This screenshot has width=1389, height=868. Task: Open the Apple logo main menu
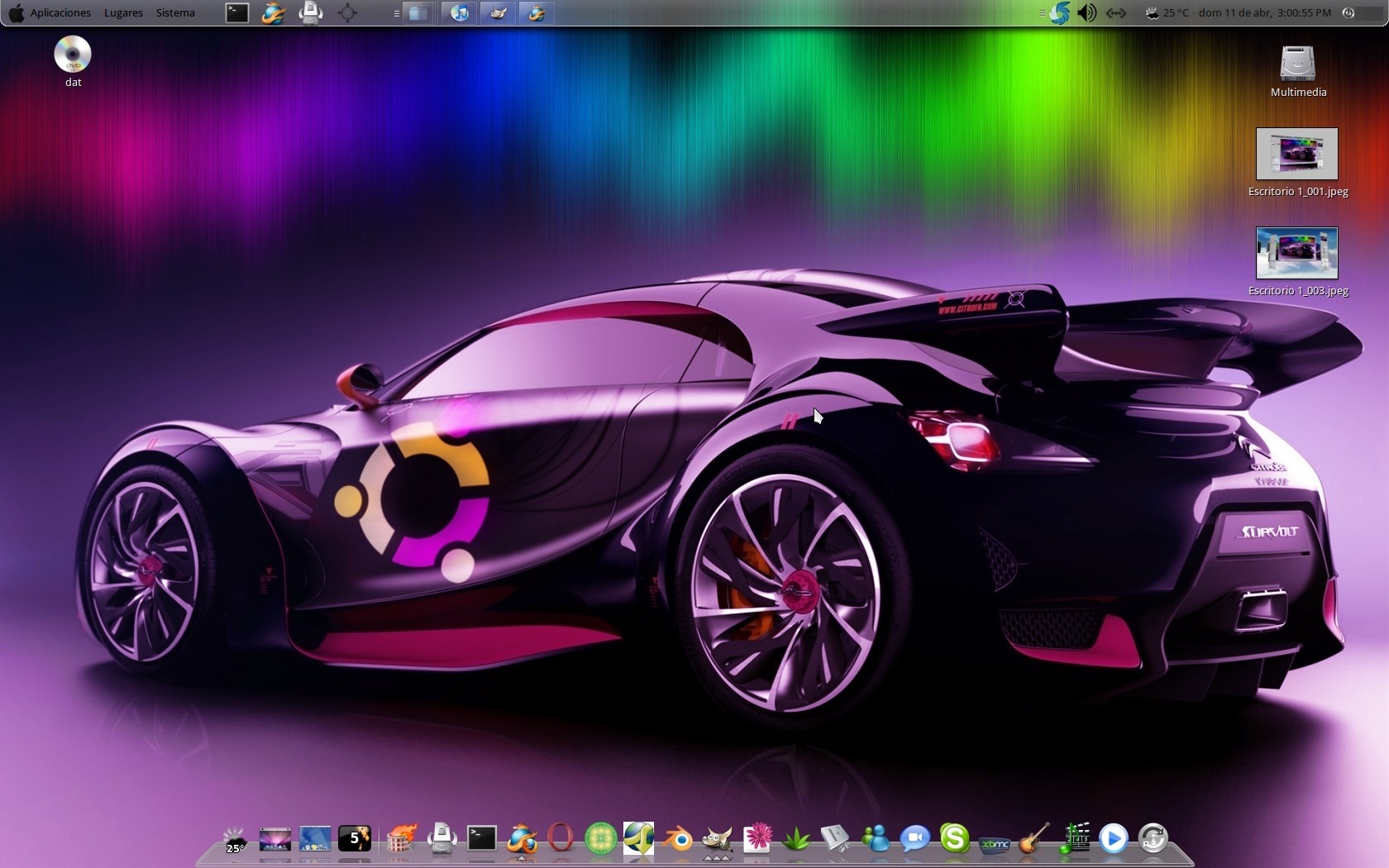click(16, 12)
